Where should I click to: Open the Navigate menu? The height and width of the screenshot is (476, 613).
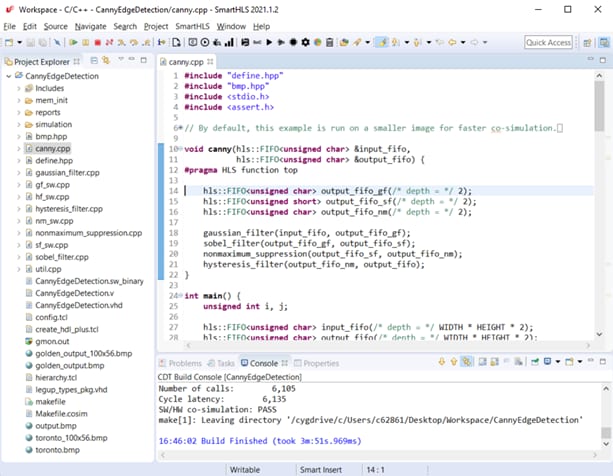pos(90,25)
